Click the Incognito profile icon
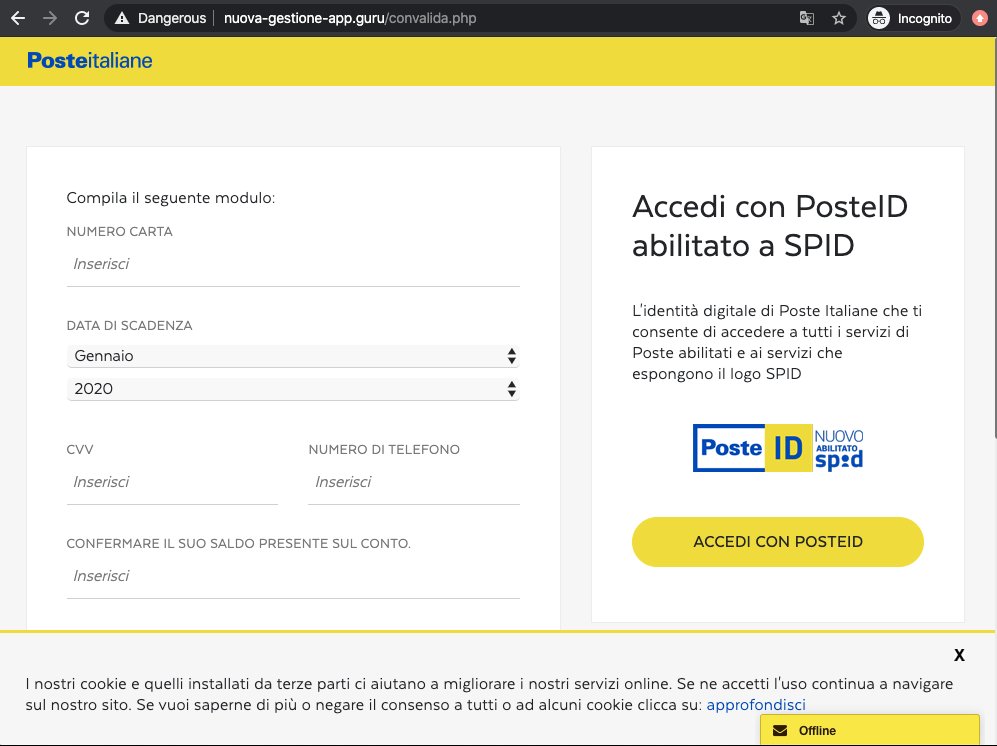This screenshot has height=746, width=997. pyautogui.click(x=879, y=18)
